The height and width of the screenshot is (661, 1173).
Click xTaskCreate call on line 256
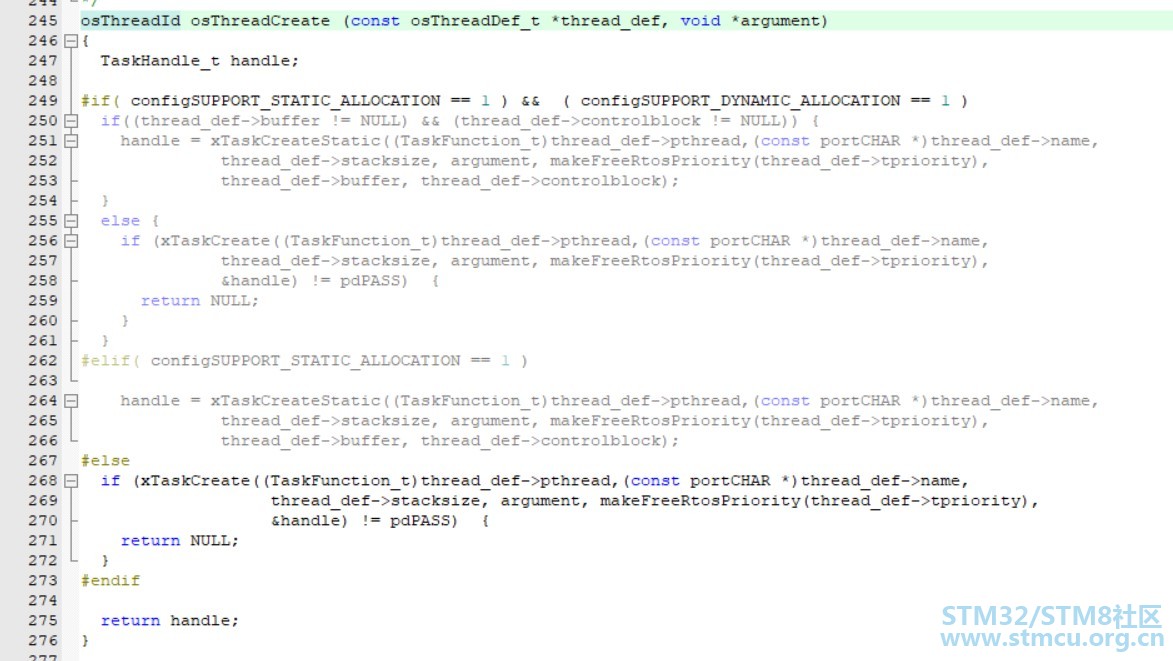[x=215, y=241]
